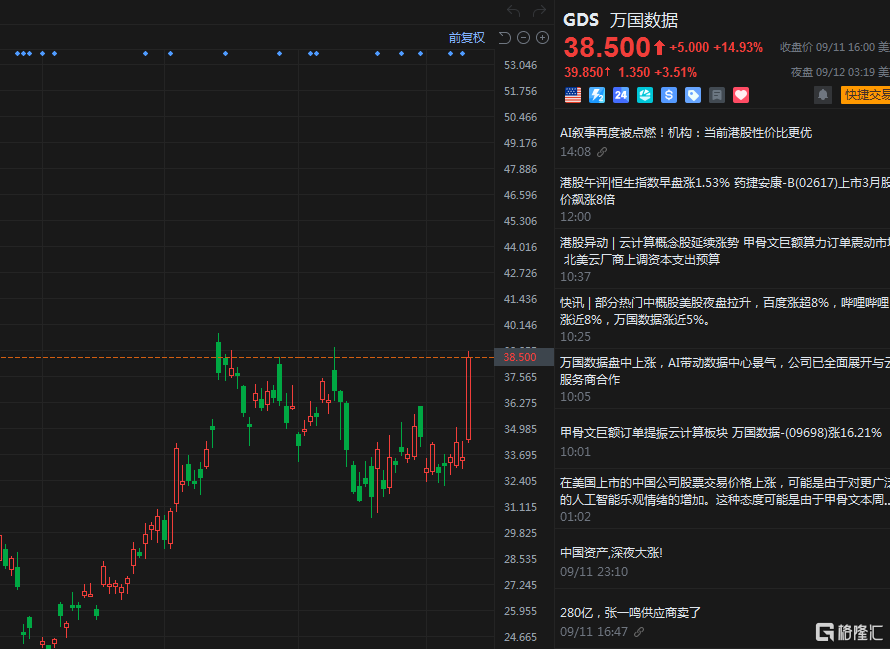The image size is (890, 649).
Task: Click the 万国数据 stock name
Action: (644, 20)
